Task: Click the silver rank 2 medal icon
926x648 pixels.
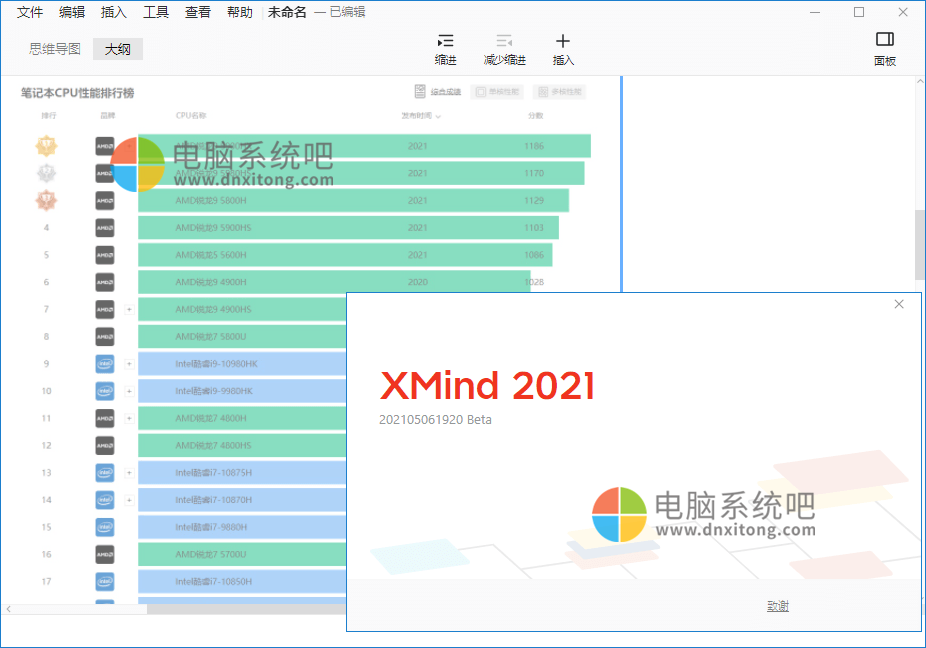Action: pos(46,173)
